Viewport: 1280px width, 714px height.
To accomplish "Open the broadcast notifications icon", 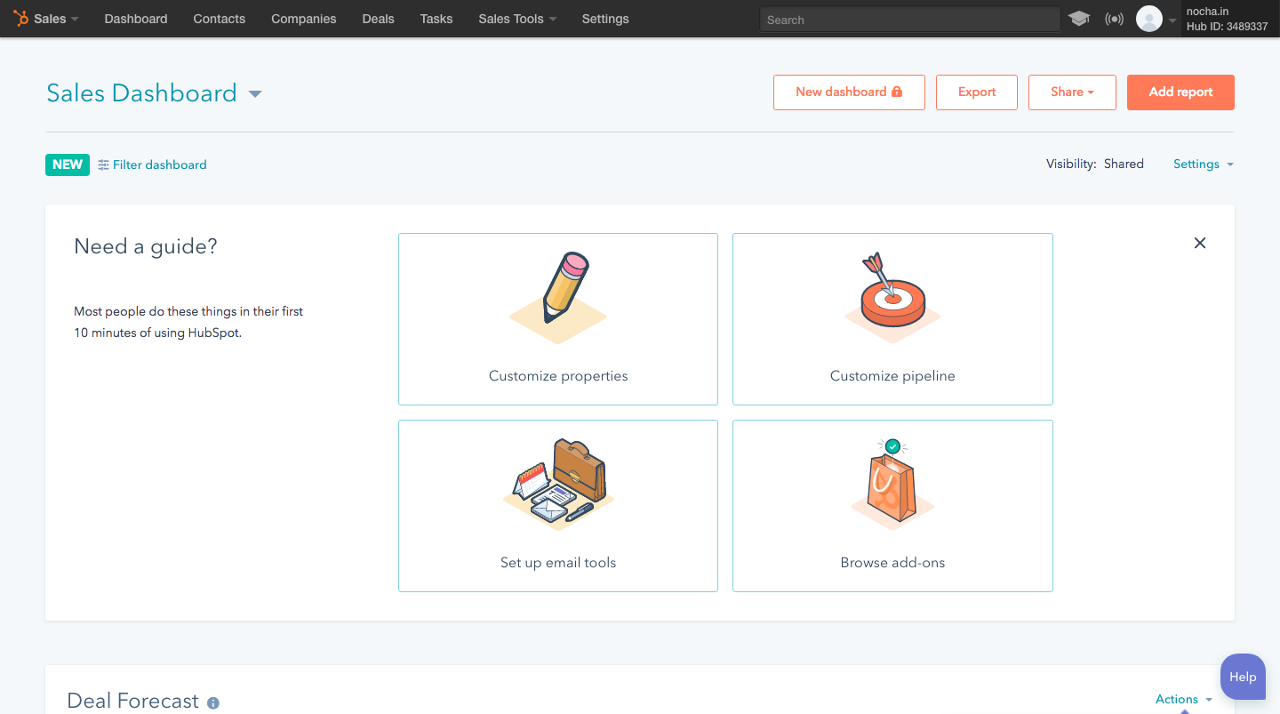I will tap(1114, 19).
